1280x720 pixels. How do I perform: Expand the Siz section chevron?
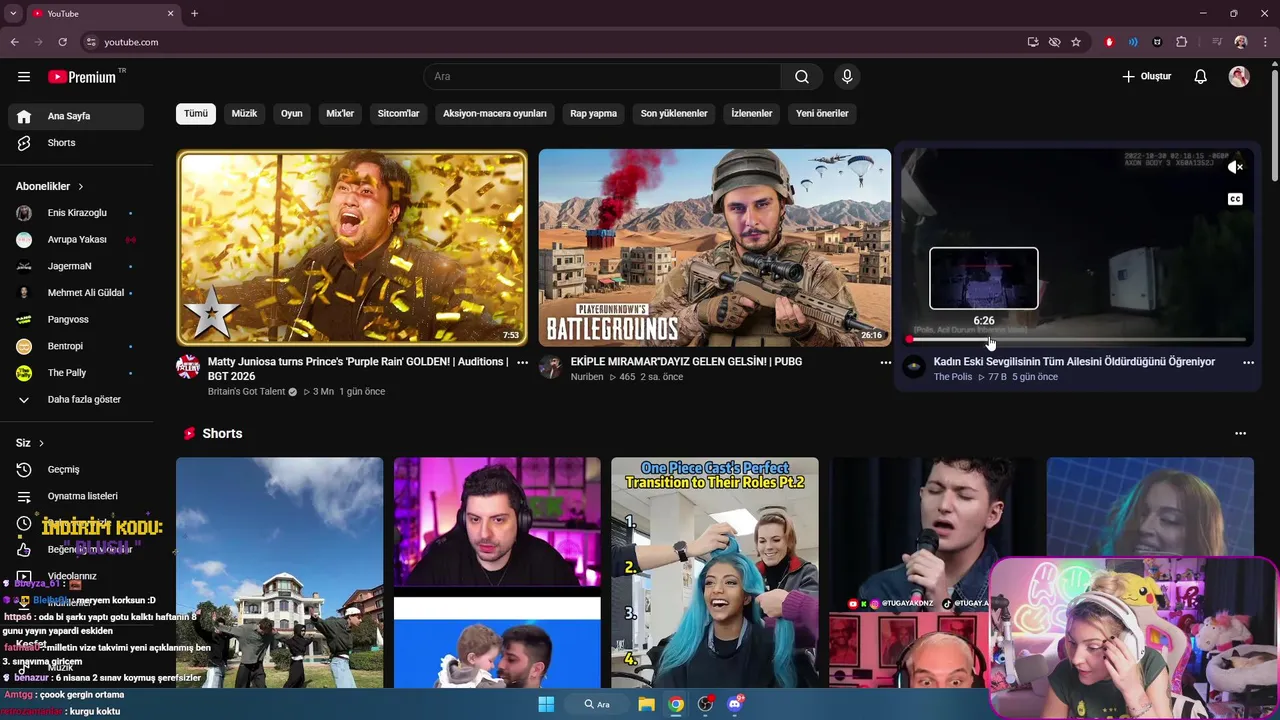(x=41, y=443)
